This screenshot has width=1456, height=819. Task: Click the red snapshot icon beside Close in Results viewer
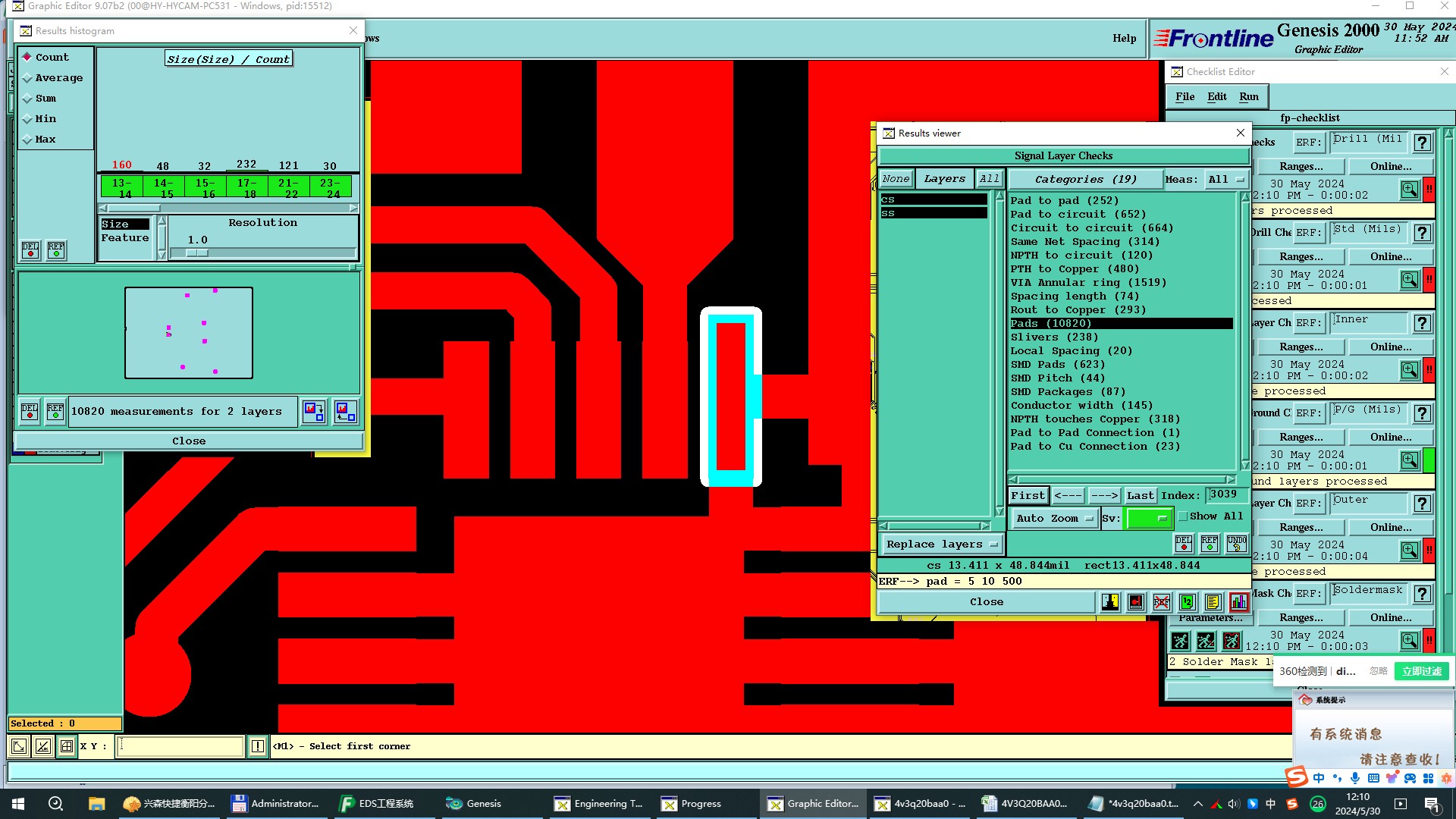[1136, 602]
